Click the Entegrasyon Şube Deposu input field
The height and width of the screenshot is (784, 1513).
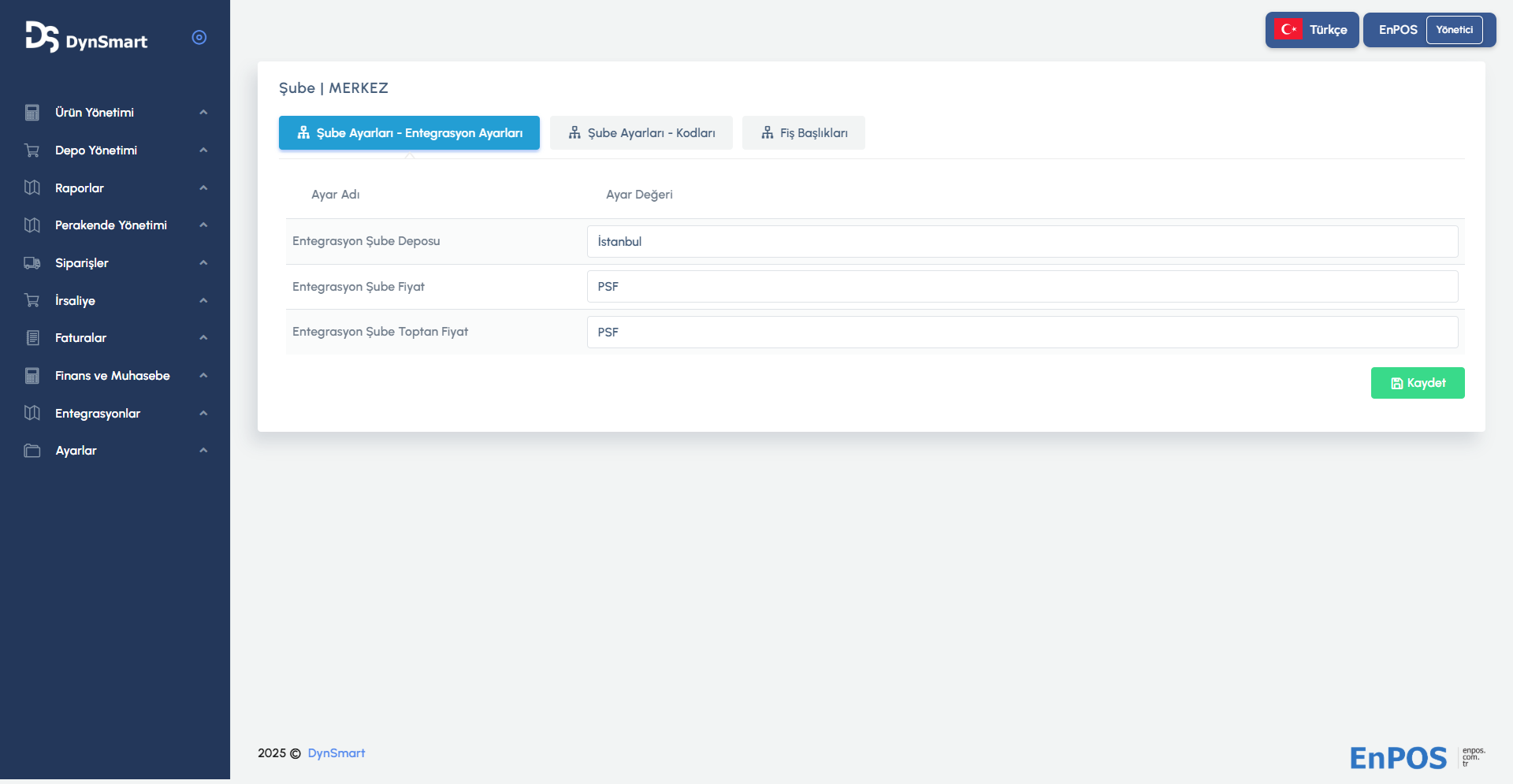pyautogui.click(x=1022, y=242)
